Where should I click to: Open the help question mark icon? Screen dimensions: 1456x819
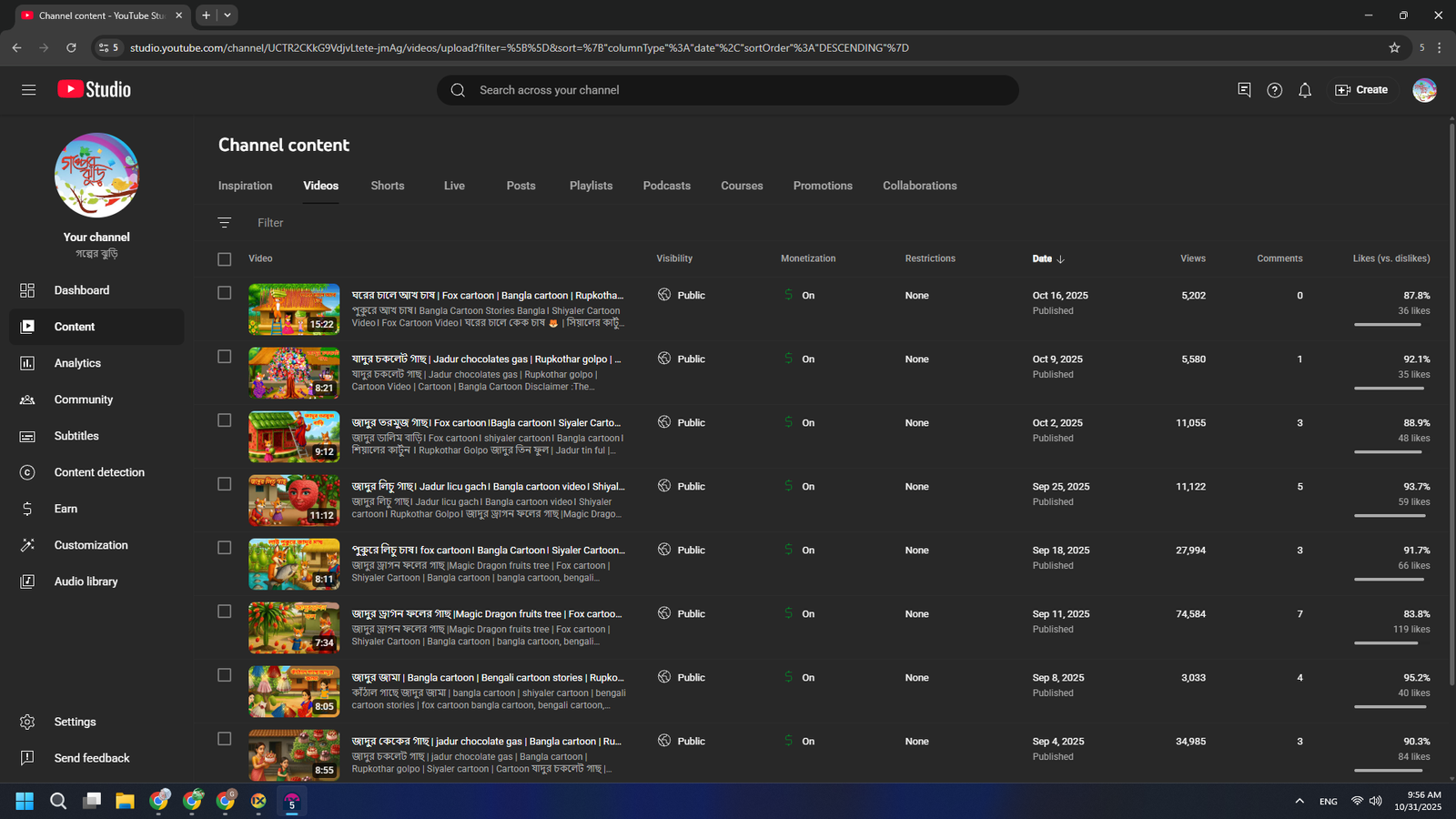tap(1274, 90)
